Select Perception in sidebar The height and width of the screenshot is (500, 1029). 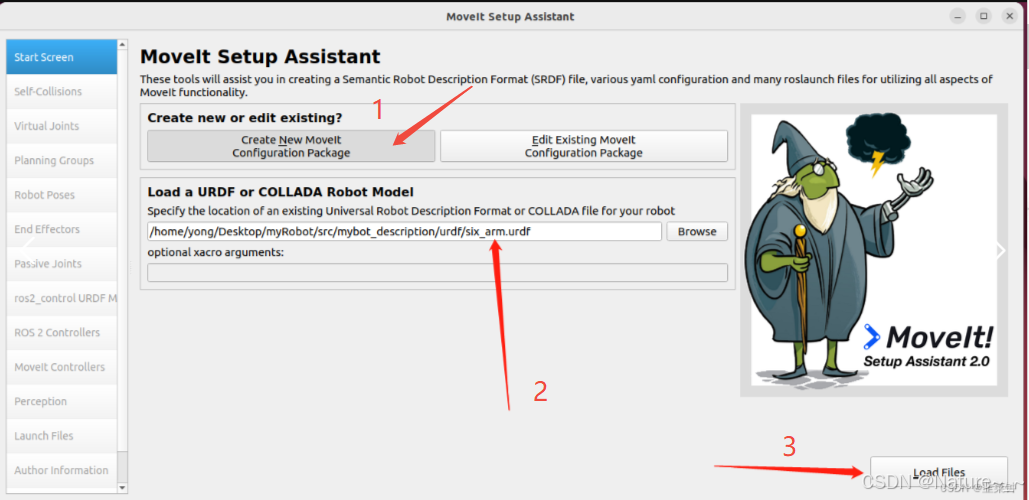click(x=62, y=402)
